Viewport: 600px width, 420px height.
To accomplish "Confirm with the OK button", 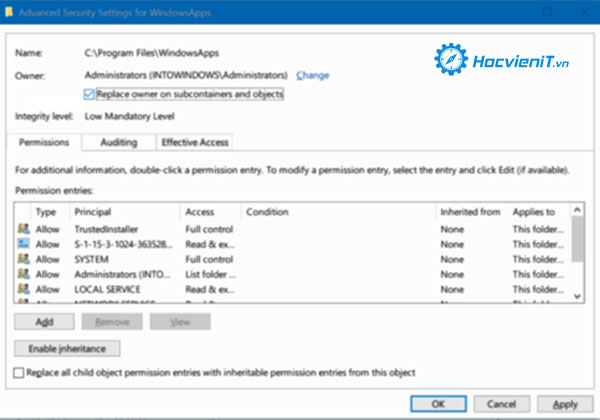I will (439, 404).
